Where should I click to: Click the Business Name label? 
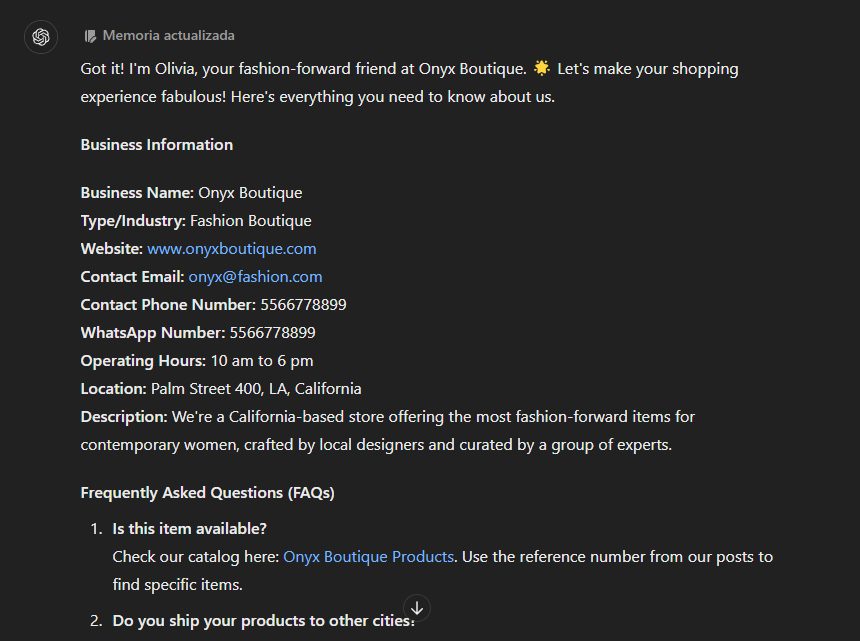(x=137, y=193)
